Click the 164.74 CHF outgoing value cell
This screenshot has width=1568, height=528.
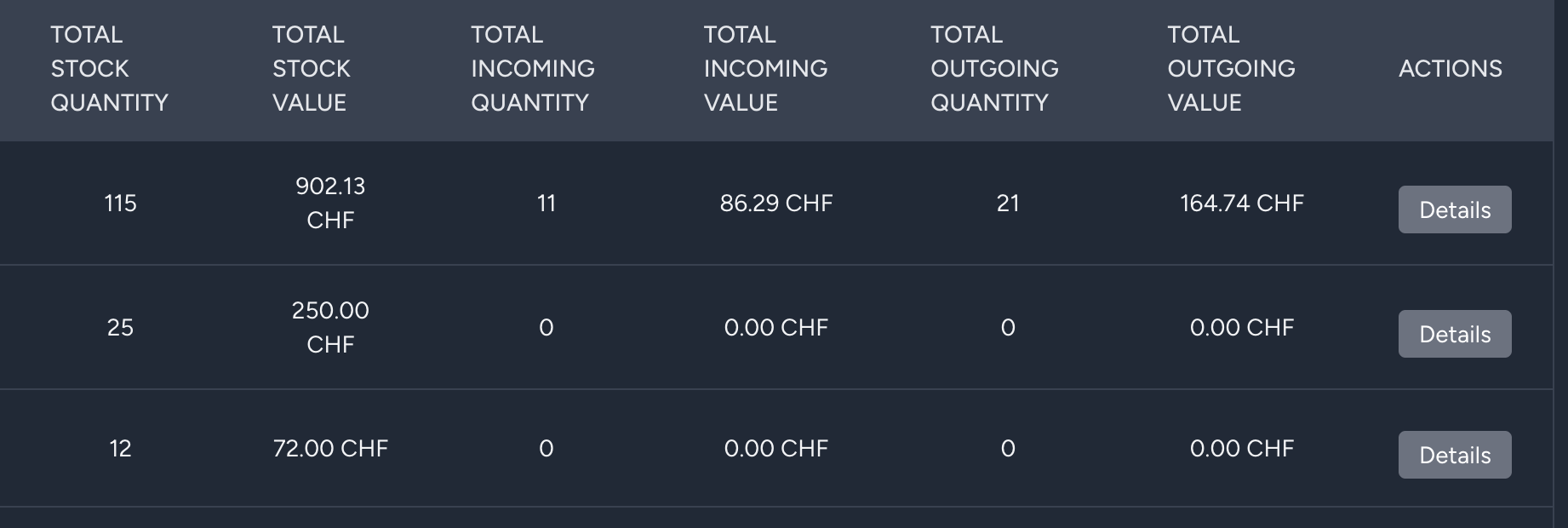[x=1241, y=204]
